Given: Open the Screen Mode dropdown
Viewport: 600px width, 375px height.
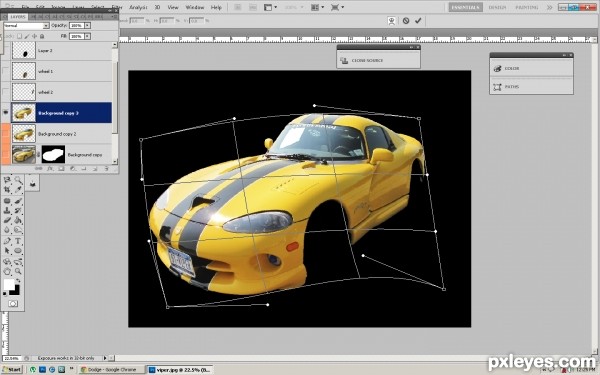Looking at the screenshot, I should point(337,7).
